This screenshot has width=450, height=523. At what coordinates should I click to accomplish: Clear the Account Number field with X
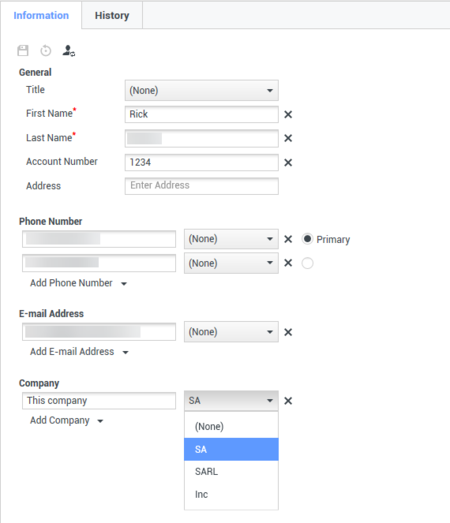click(x=288, y=162)
